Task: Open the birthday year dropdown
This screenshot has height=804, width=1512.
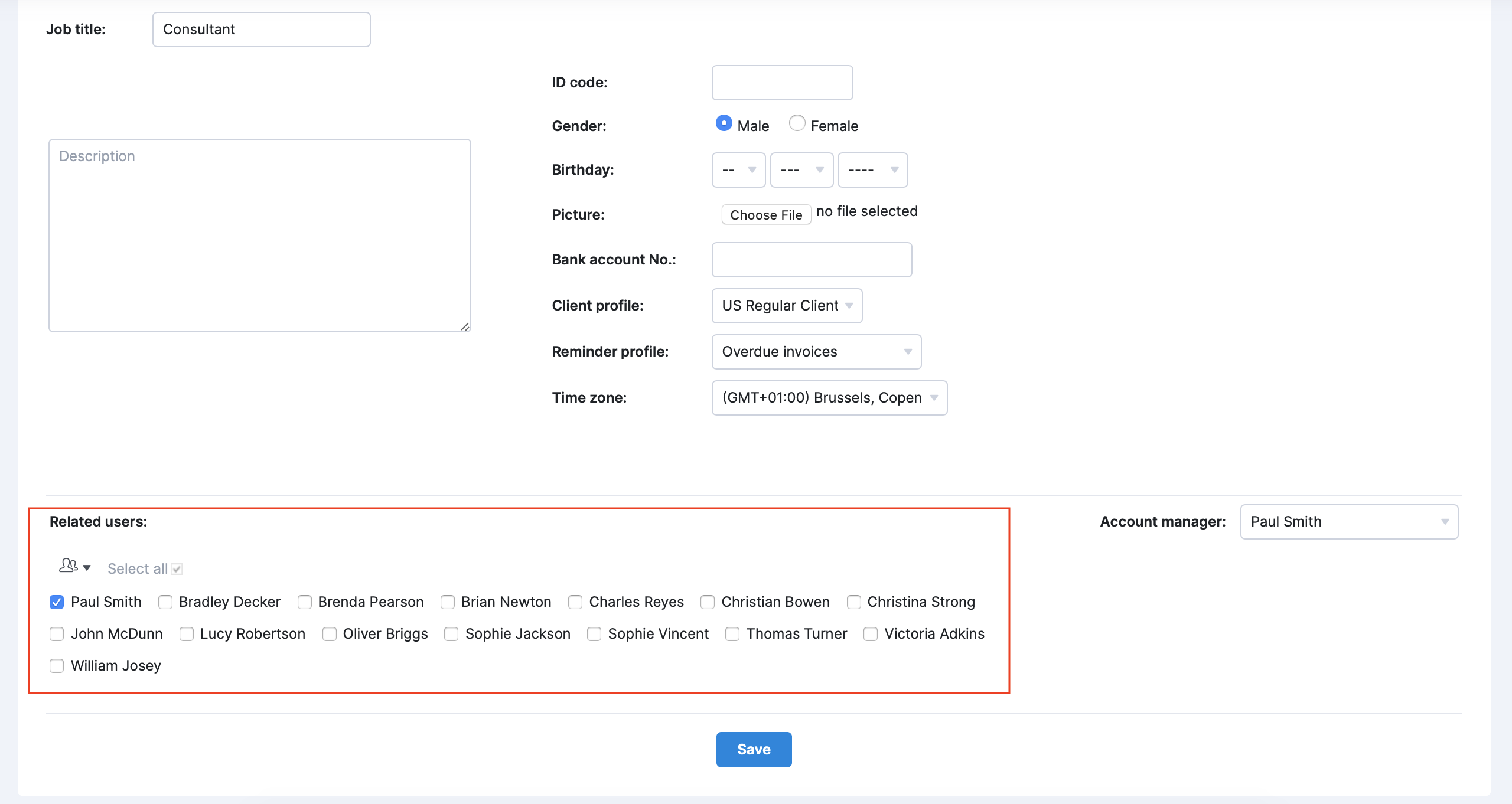Action: [872, 170]
